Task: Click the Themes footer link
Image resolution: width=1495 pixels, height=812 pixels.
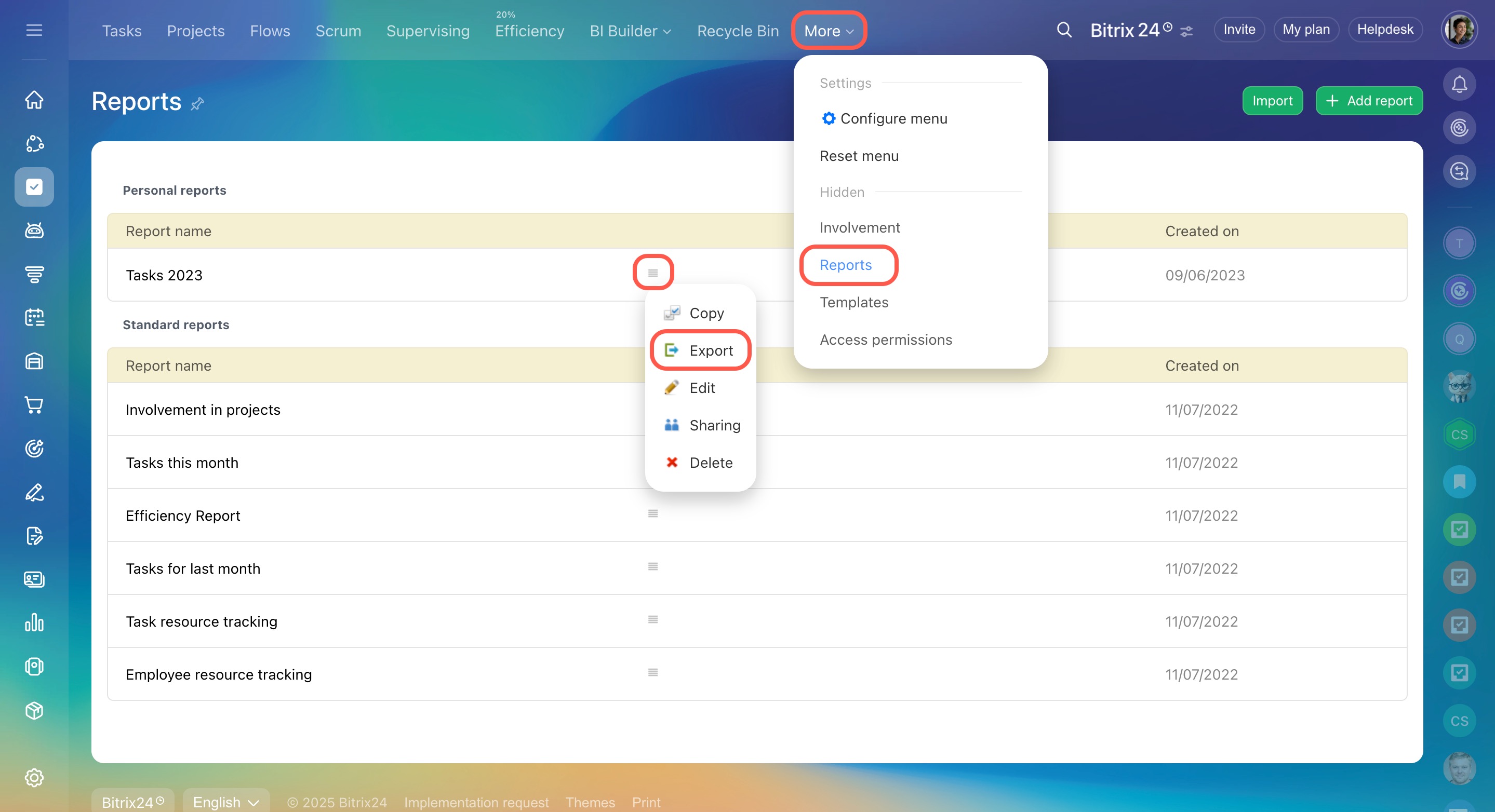Action: [x=590, y=802]
